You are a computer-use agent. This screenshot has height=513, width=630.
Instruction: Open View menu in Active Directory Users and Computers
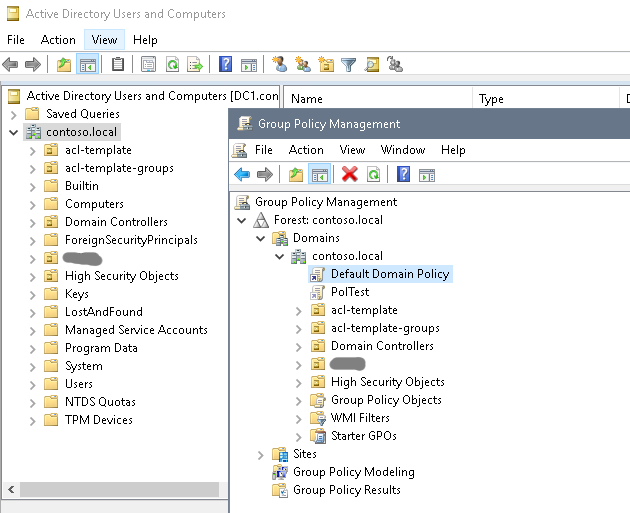[x=104, y=40]
